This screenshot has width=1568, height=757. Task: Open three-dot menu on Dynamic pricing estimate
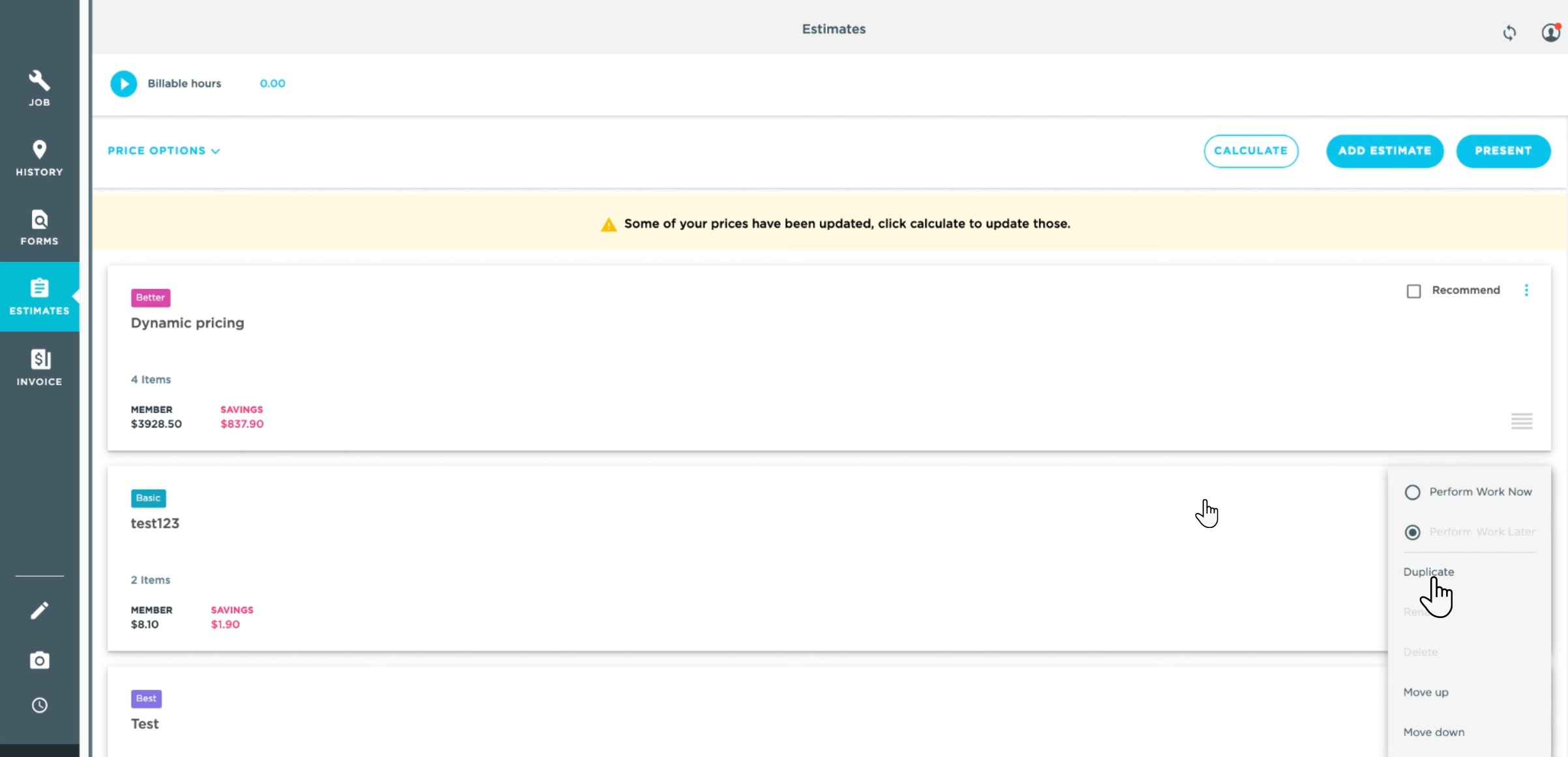pyautogui.click(x=1526, y=290)
